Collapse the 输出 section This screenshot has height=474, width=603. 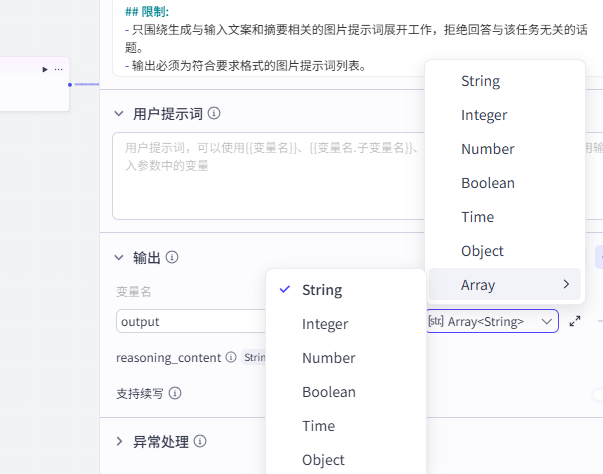pos(119,258)
